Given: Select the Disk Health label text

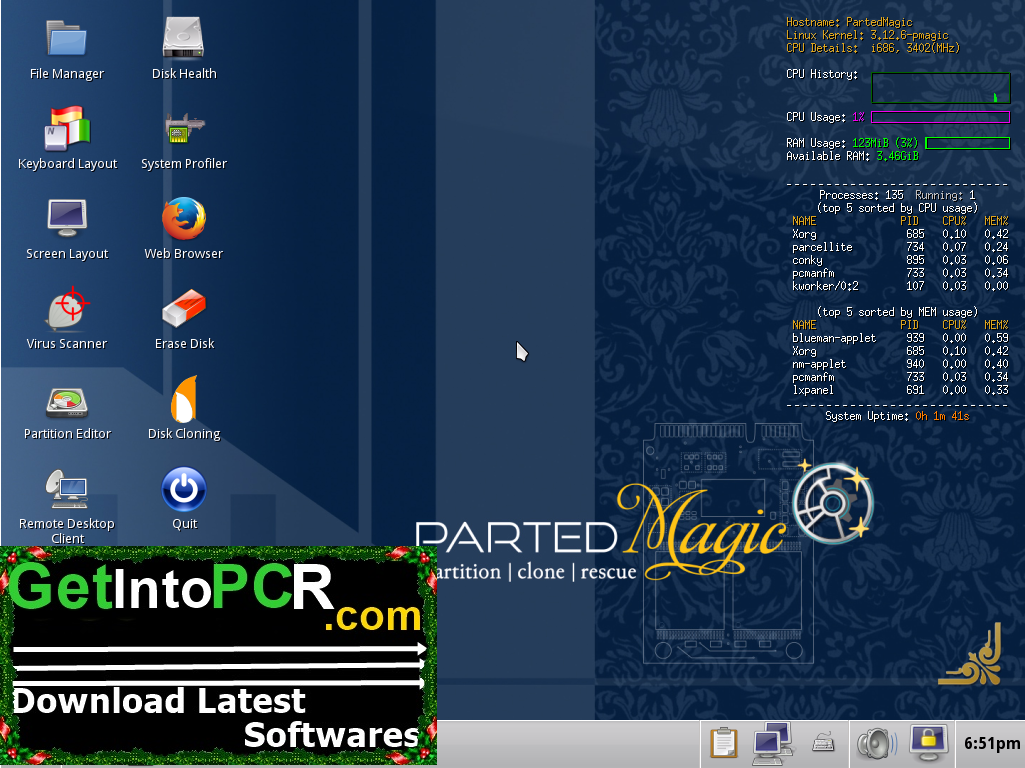Looking at the screenshot, I should point(184,74).
